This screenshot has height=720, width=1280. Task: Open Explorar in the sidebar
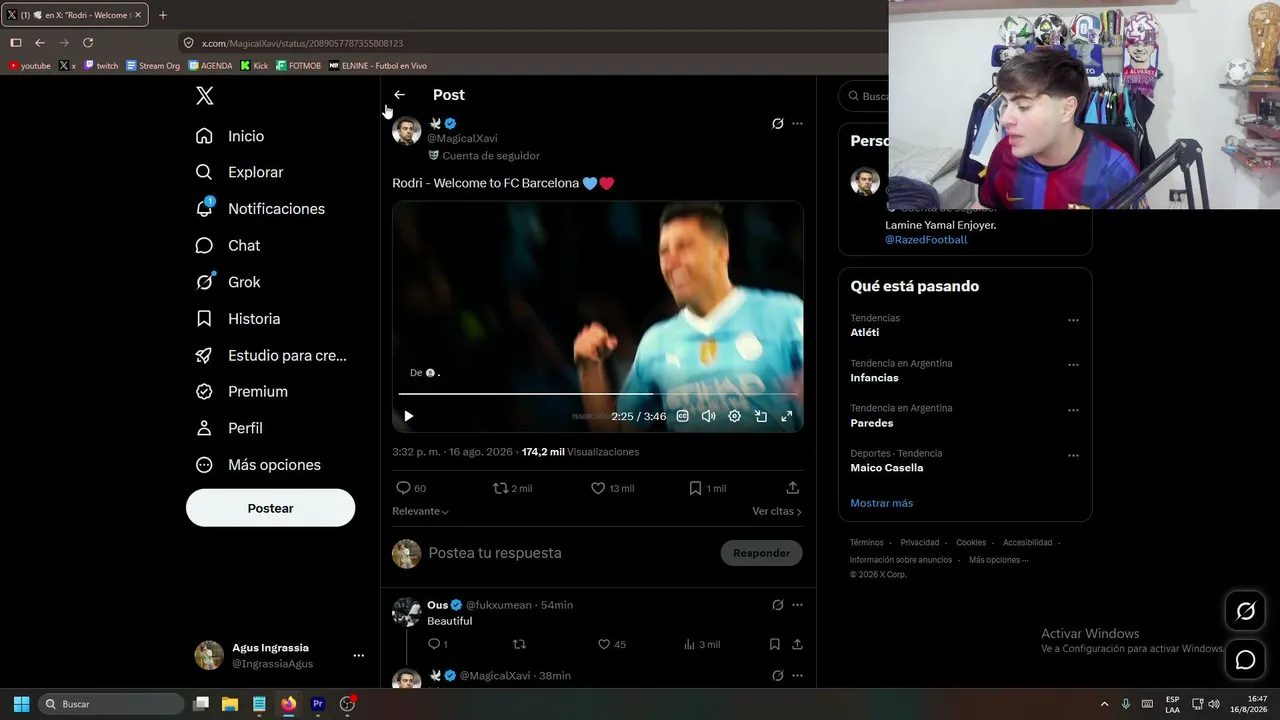[x=240, y=172]
